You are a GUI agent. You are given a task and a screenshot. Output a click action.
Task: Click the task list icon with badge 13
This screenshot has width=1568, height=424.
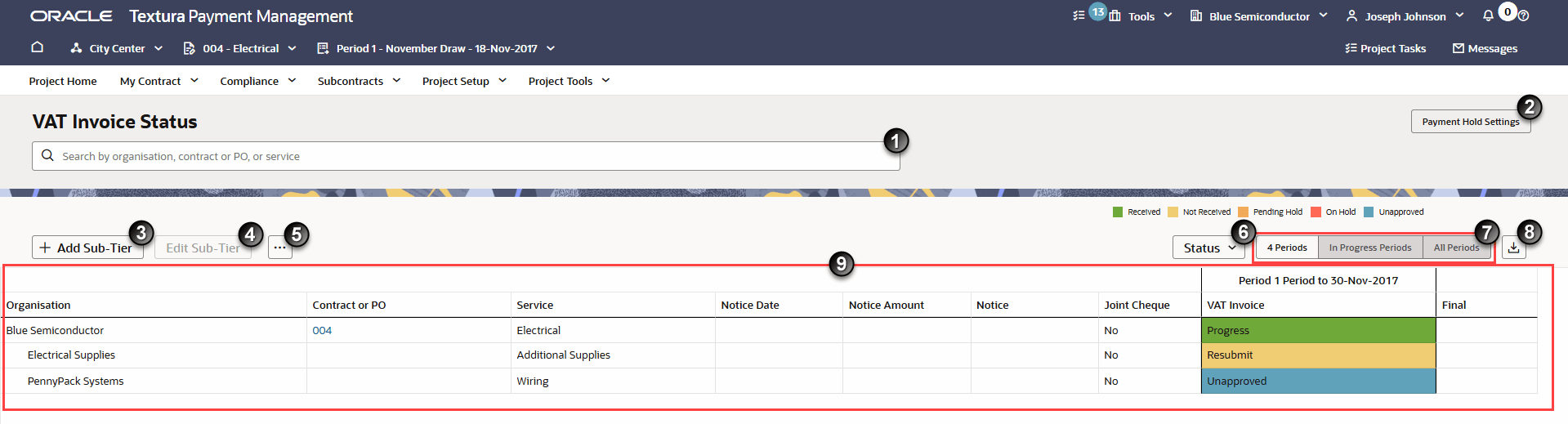click(1079, 16)
